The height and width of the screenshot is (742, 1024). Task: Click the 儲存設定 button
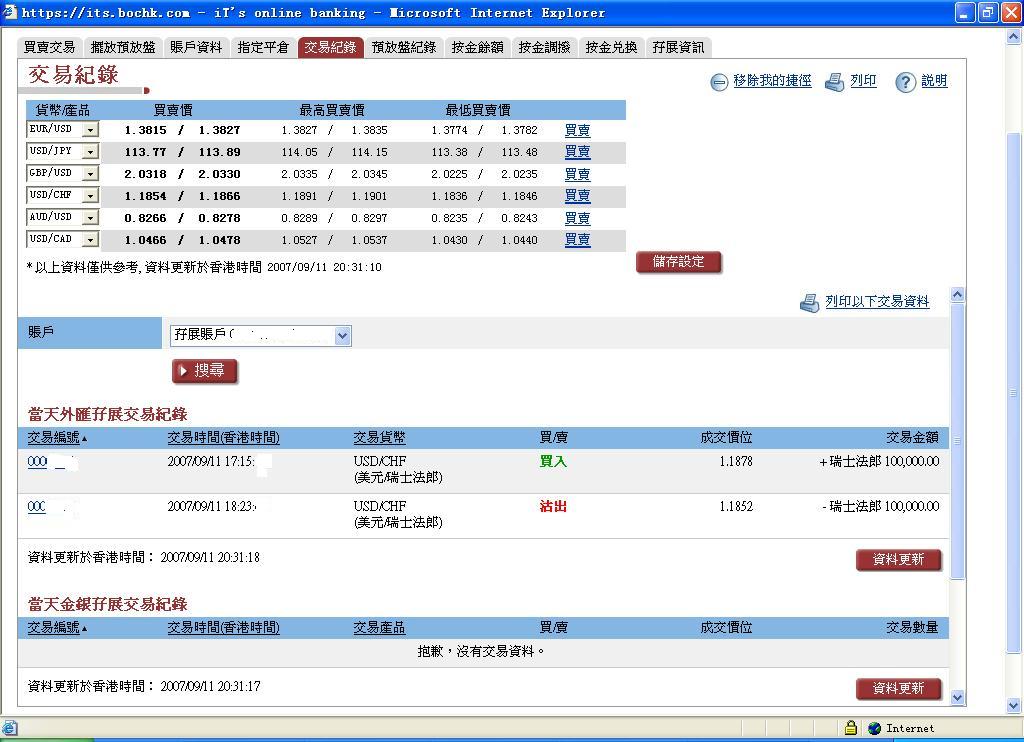(x=679, y=262)
